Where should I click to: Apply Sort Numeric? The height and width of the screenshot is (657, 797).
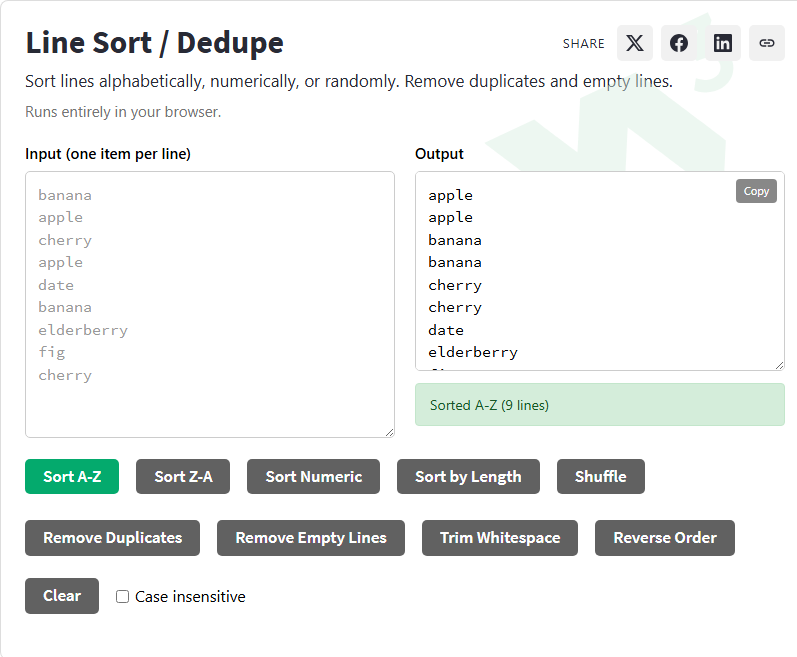[313, 477]
